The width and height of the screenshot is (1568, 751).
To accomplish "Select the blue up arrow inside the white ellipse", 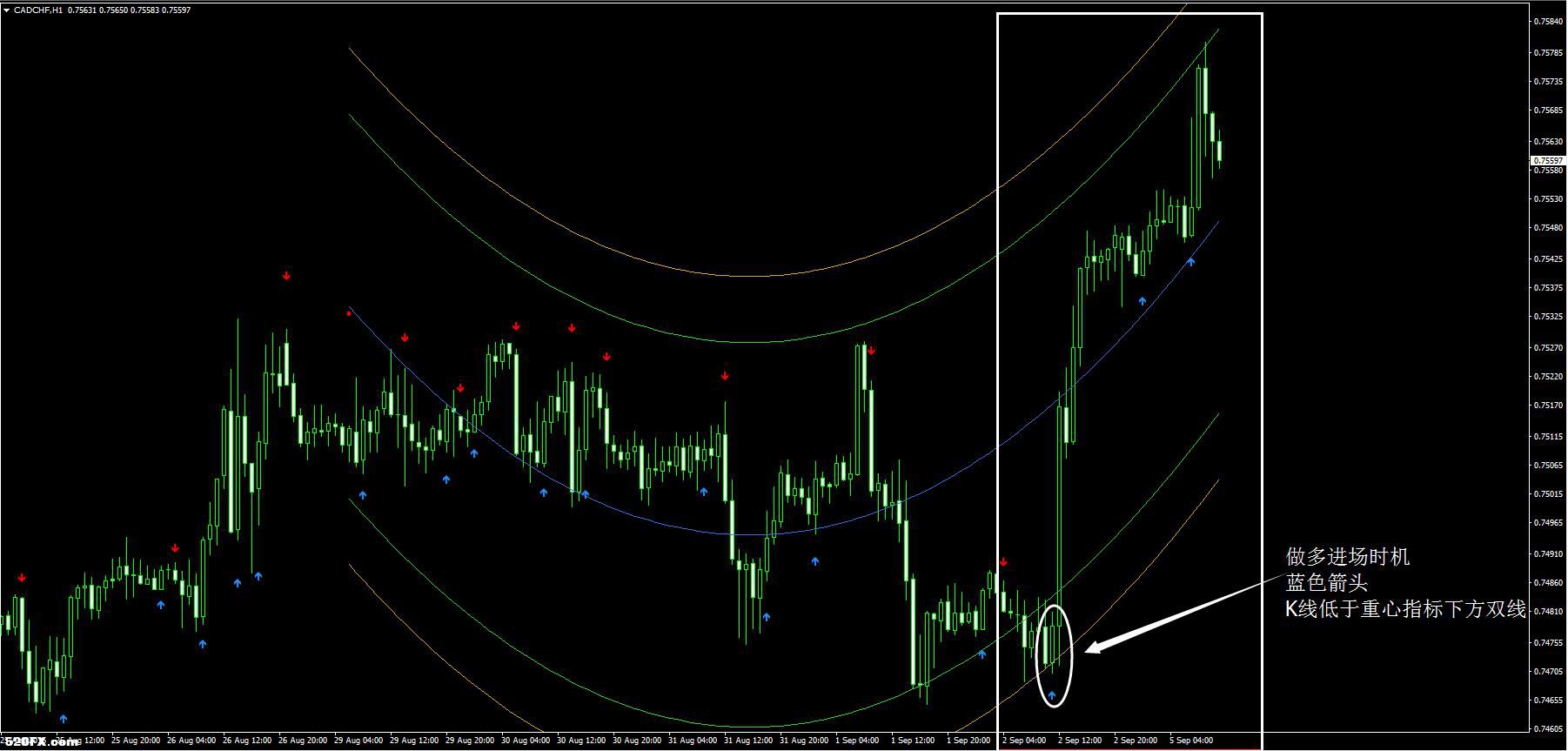I will [x=1052, y=695].
